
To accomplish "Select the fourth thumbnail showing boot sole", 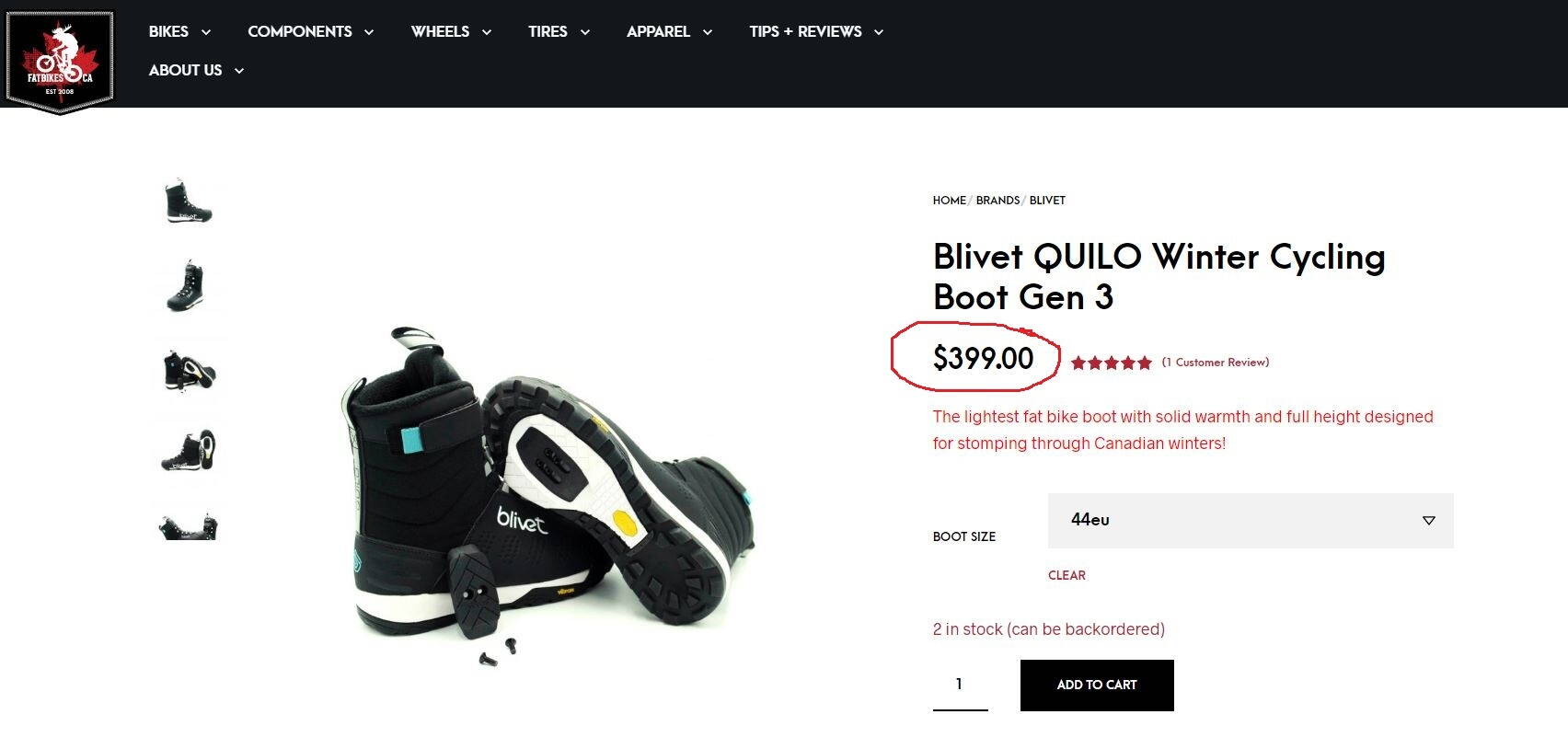I will [x=189, y=451].
